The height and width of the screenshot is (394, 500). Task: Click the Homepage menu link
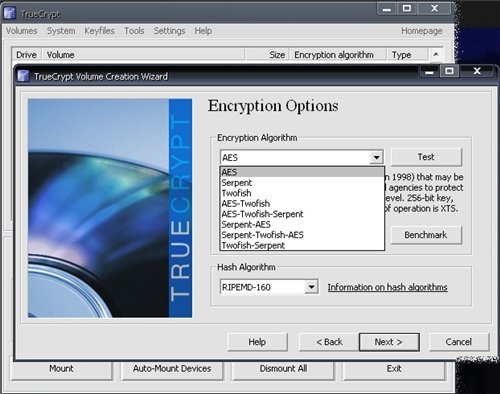422,31
